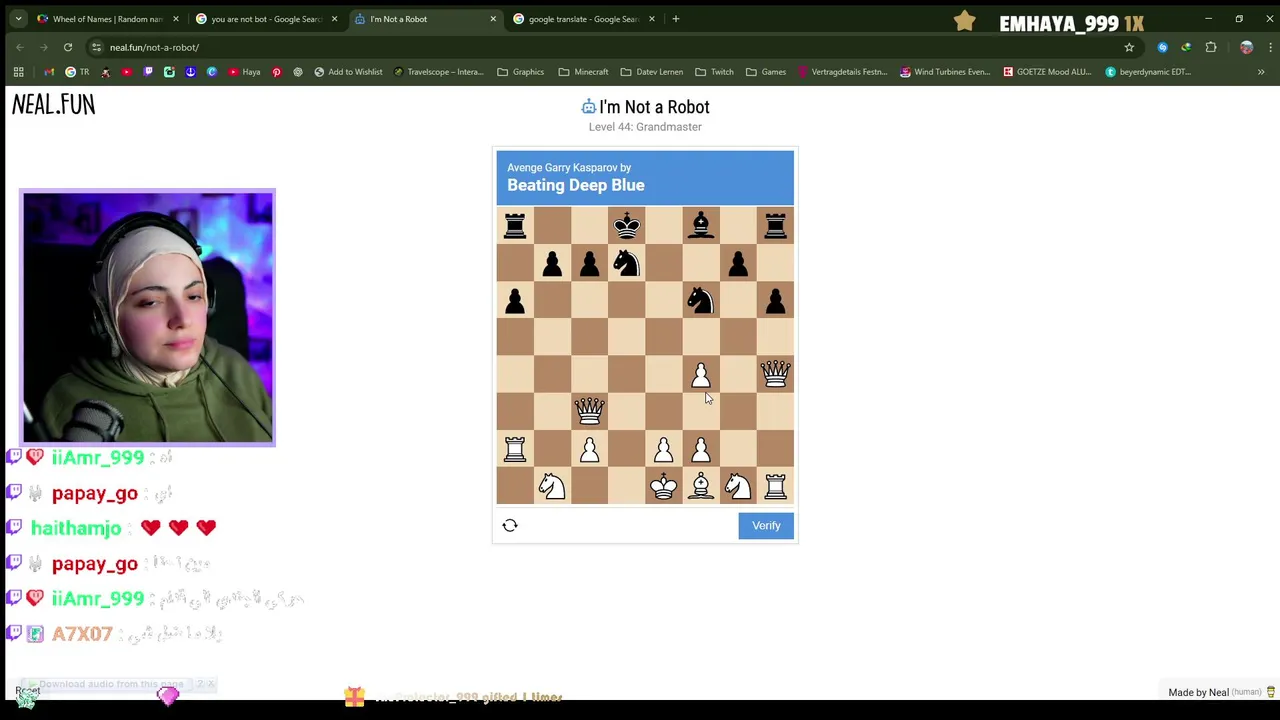Reload the current page

pyautogui.click(x=68, y=47)
